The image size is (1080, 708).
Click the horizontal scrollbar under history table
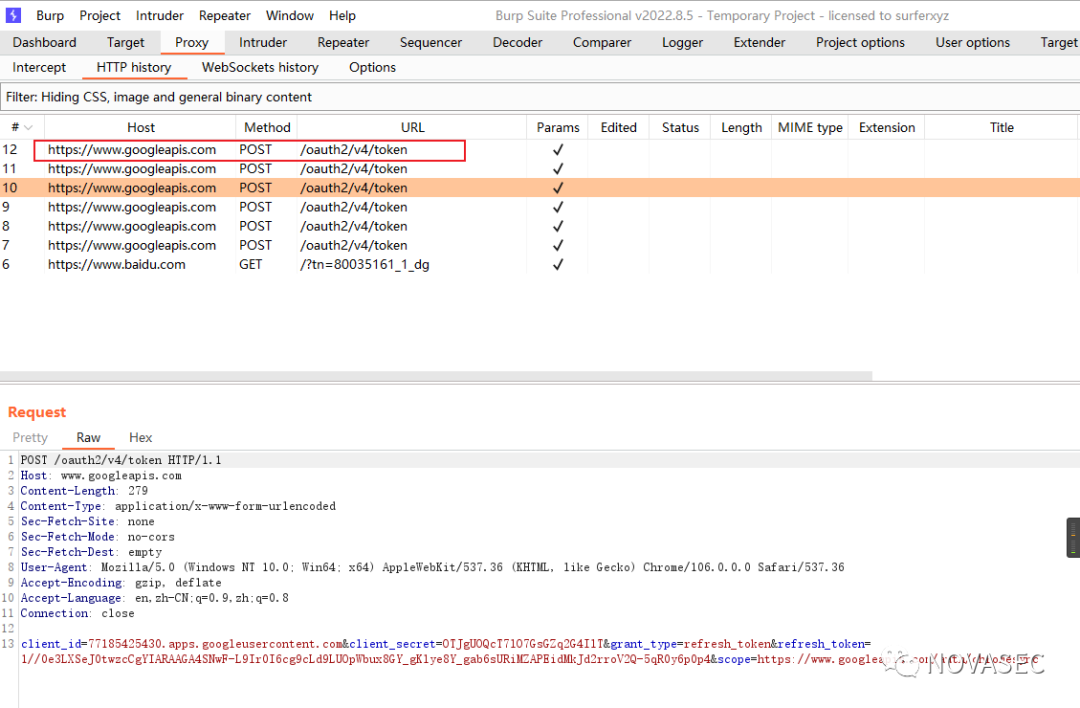pos(436,376)
